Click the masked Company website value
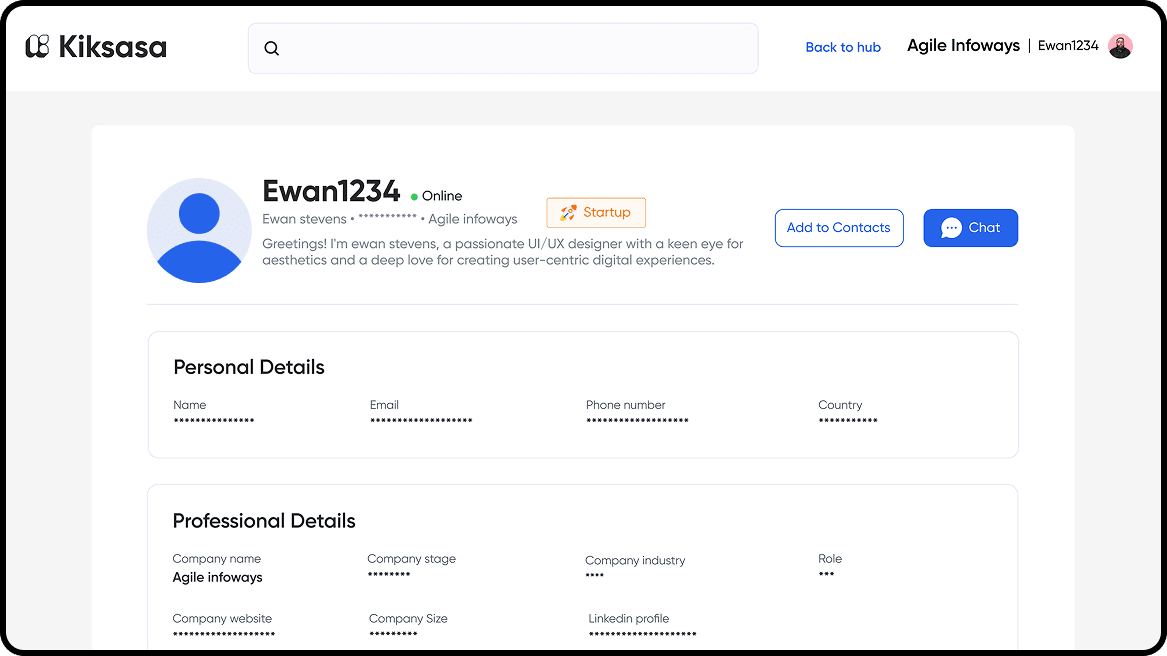Viewport: 1167px width, 656px height. coord(224,635)
